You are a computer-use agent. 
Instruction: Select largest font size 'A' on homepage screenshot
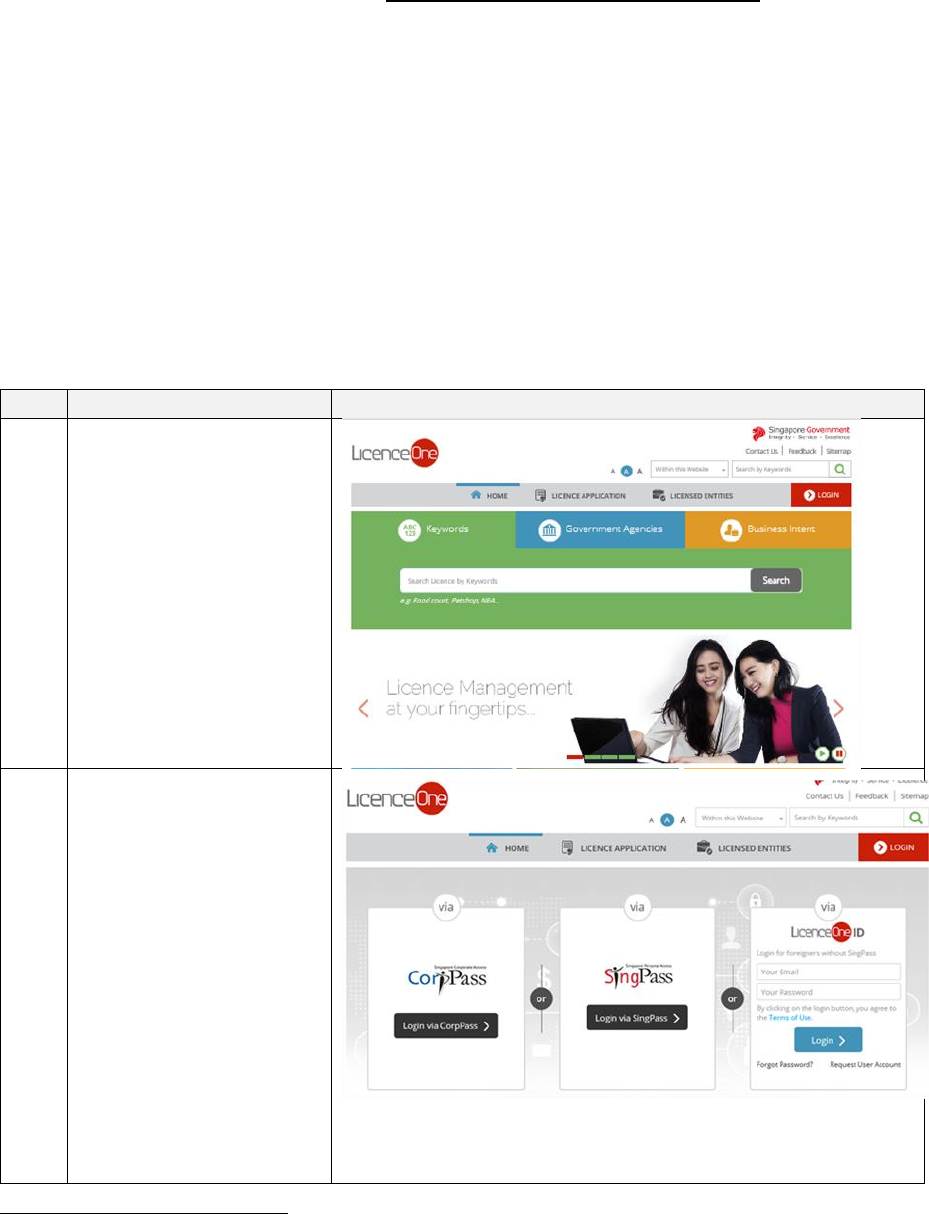point(639,470)
